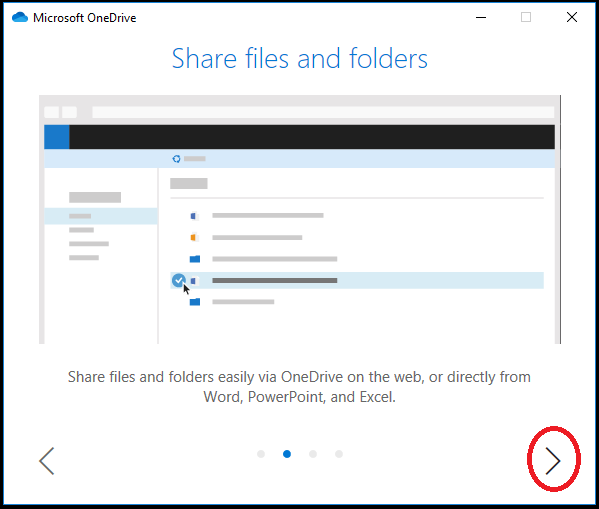599x509 pixels.
Task: Click the sync icon in the illustration toolbar
Action: [176, 159]
